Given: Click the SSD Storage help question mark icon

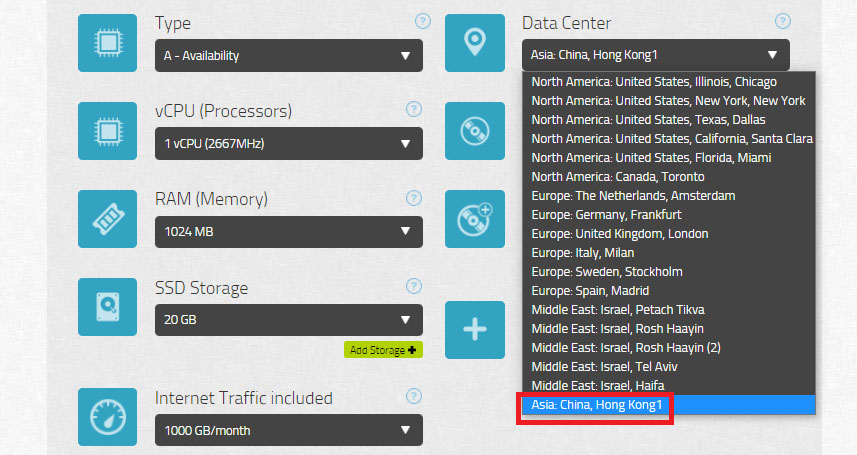Looking at the screenshot, I should click(x=414, y=286).
